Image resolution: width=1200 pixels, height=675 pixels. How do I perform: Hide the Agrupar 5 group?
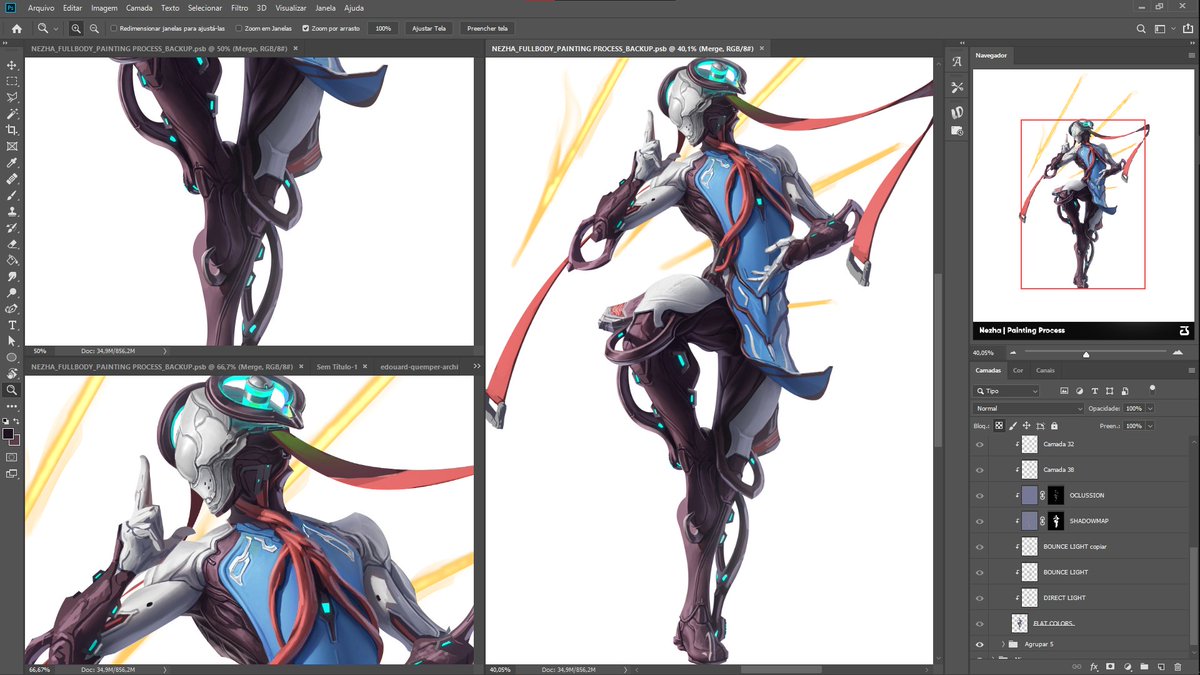(x=980, y=644)
